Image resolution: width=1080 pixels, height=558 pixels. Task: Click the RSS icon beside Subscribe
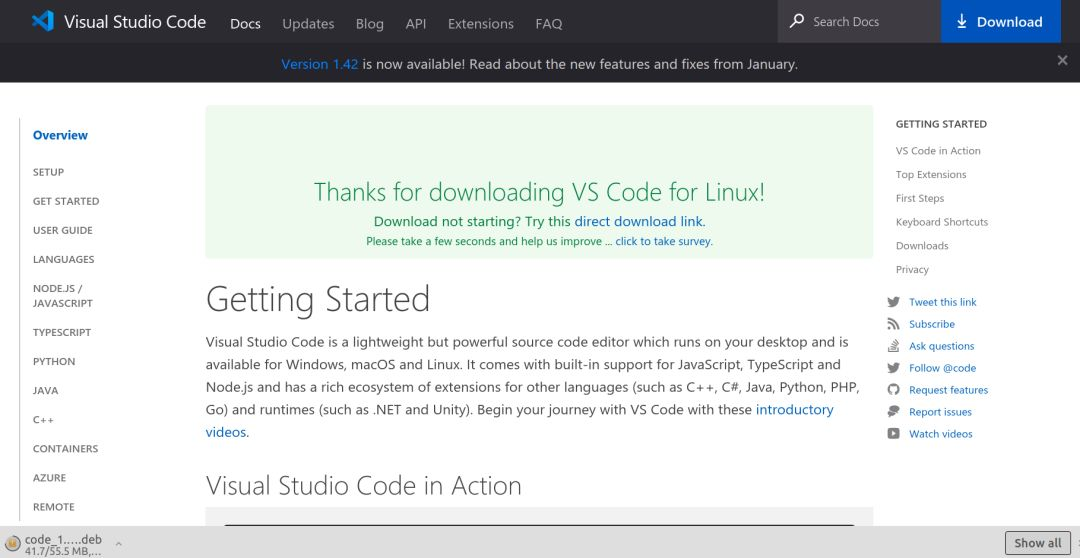pyautogui.click(x=893, y=324)
